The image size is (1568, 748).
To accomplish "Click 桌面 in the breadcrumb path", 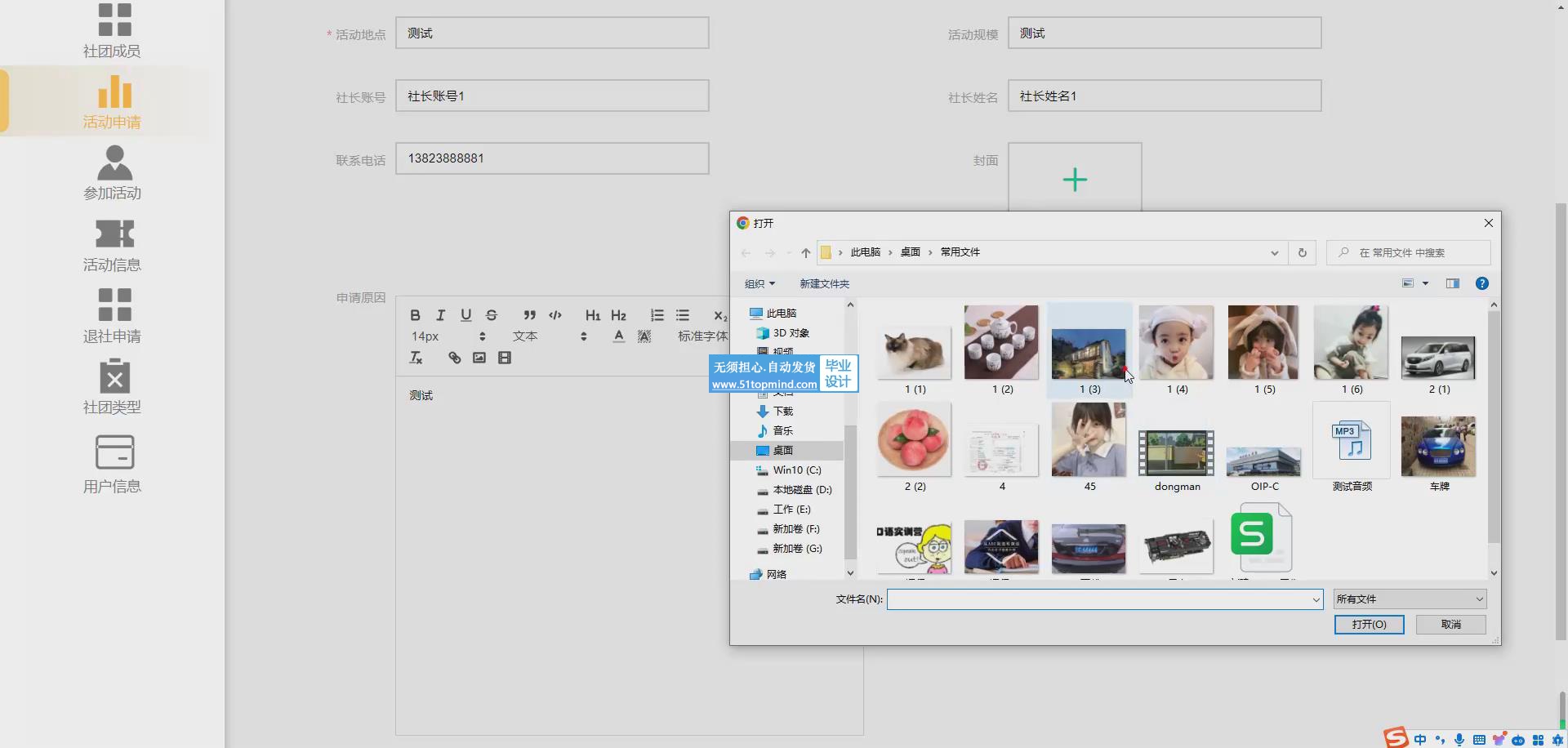I will click(x=910, y=252).
